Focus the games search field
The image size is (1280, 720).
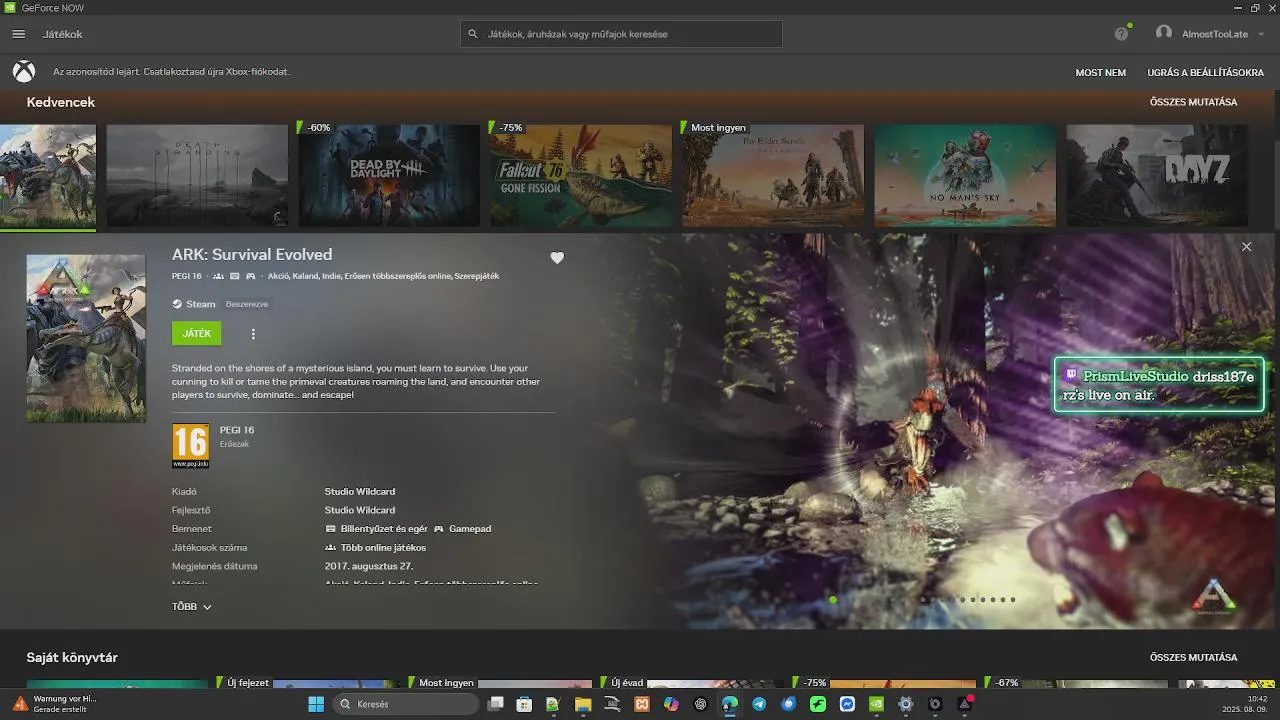pyautogui.click(x=621, y=34)
